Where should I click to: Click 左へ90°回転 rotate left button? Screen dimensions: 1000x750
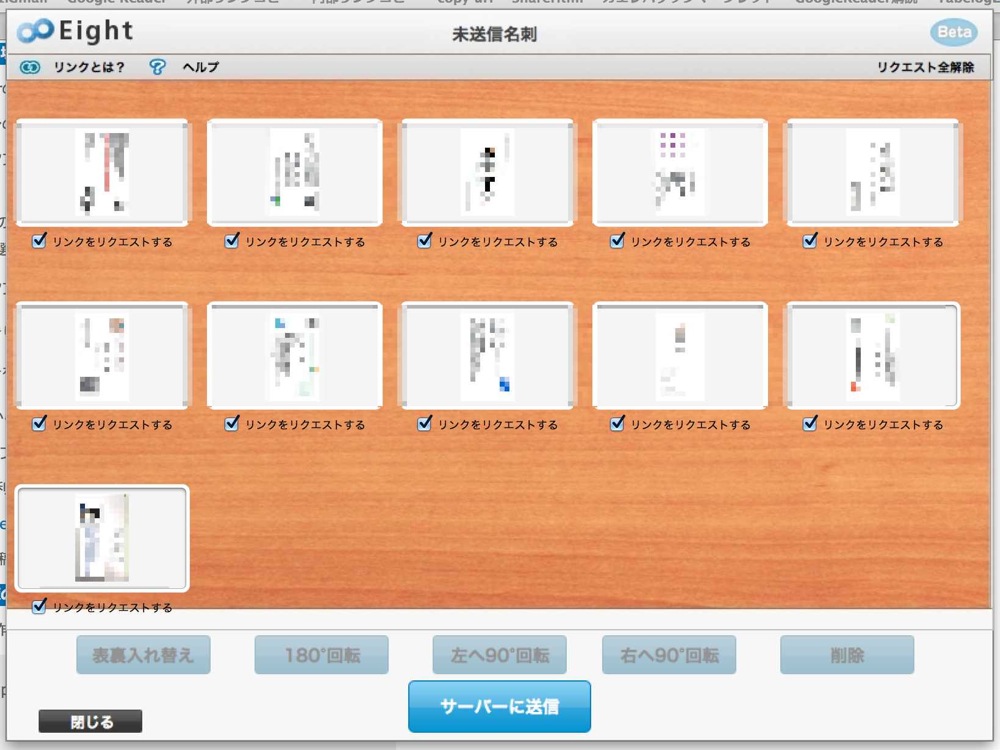(x=499, y=655)
